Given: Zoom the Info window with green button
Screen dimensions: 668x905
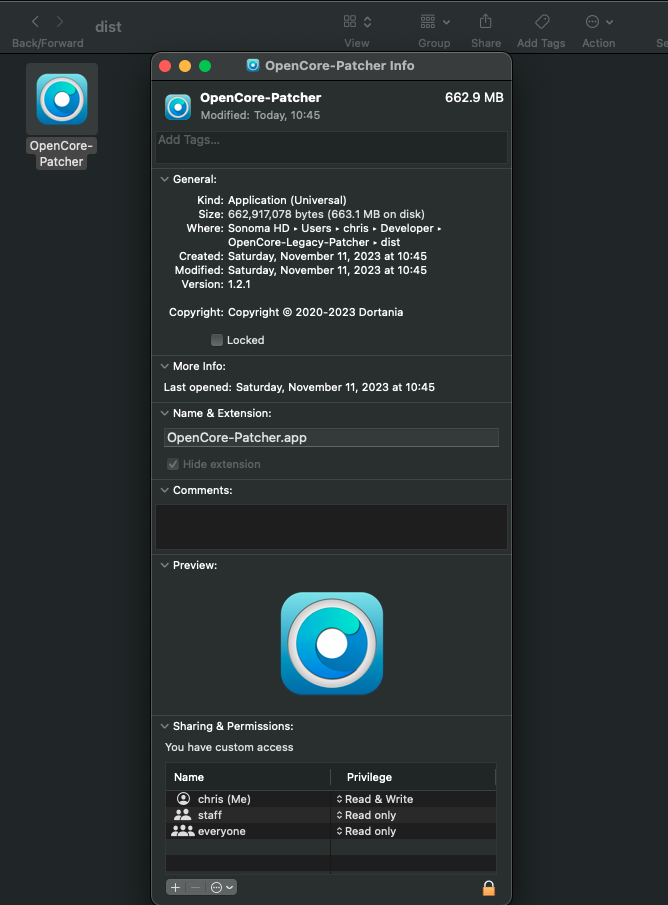Looking at the screenshot, I should pyautogui.click(x=205, y=66).
